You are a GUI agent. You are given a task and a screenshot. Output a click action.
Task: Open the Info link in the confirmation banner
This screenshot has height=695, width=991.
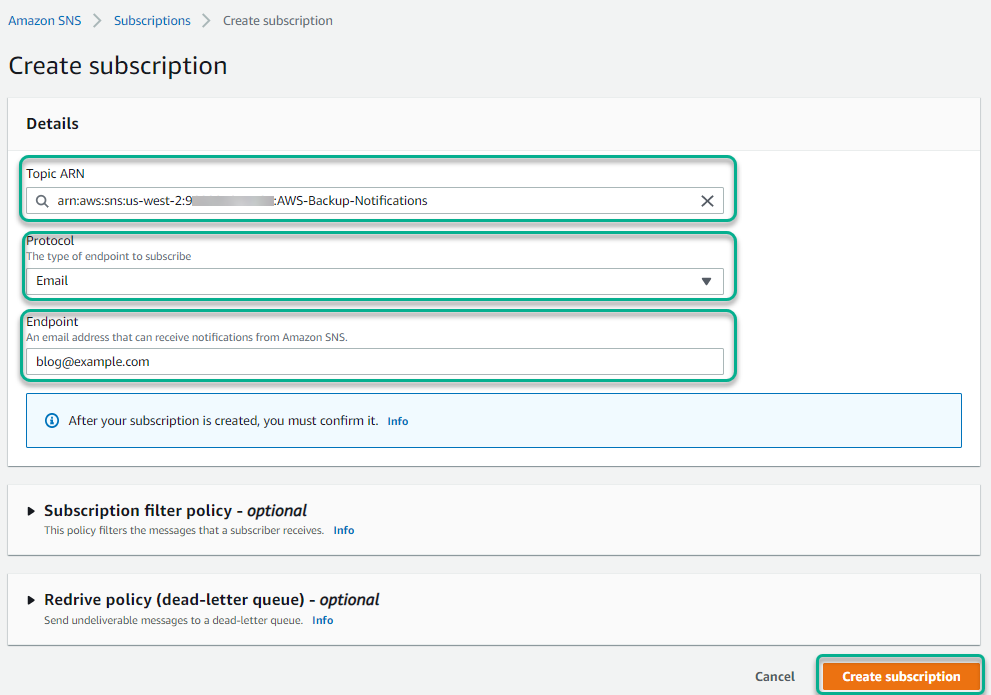coord(397,421)
